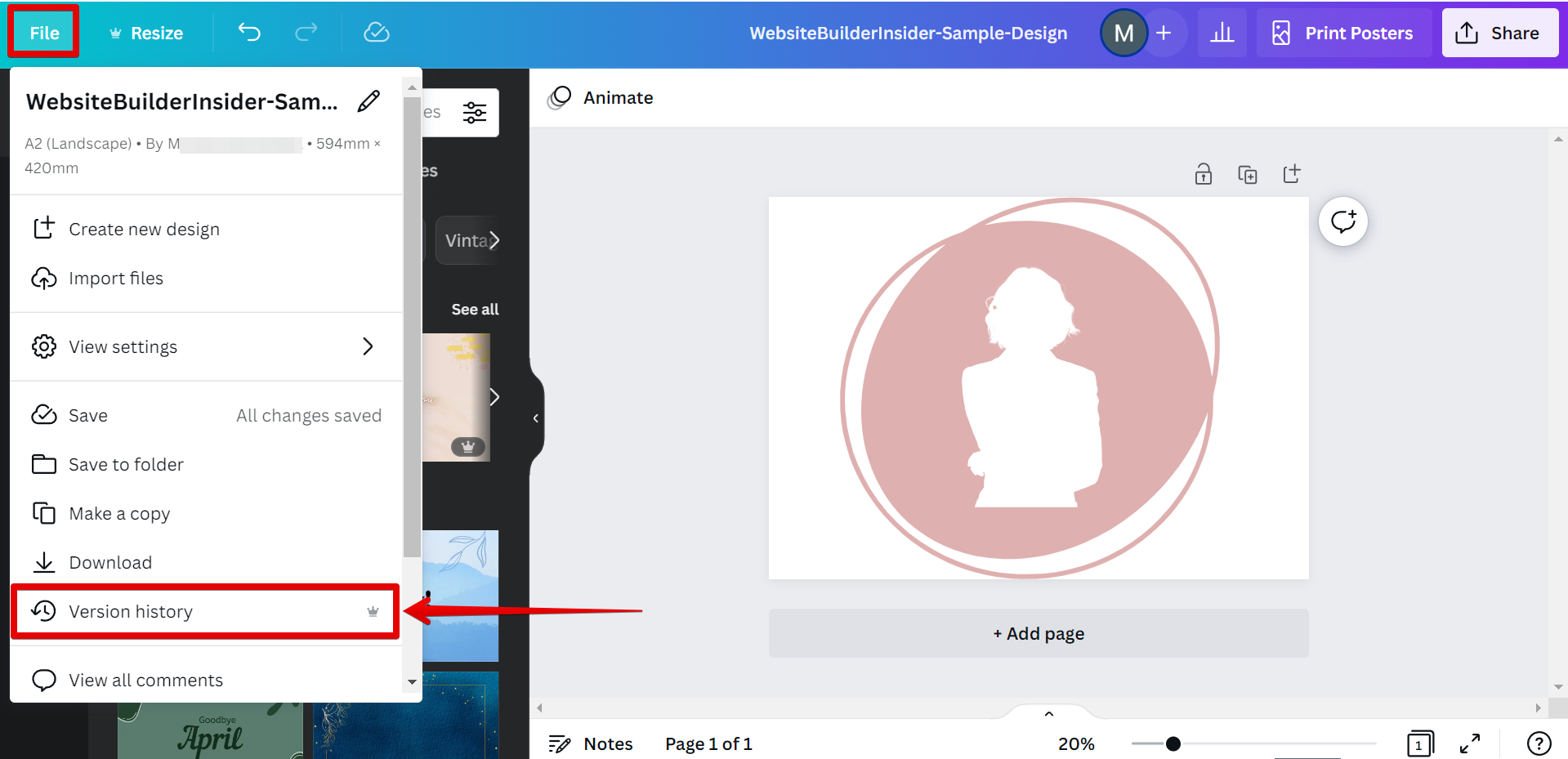Duplicate the page using the copy icon
Viewport: 1568px width, 759px height.
[x=1247, y=173]
